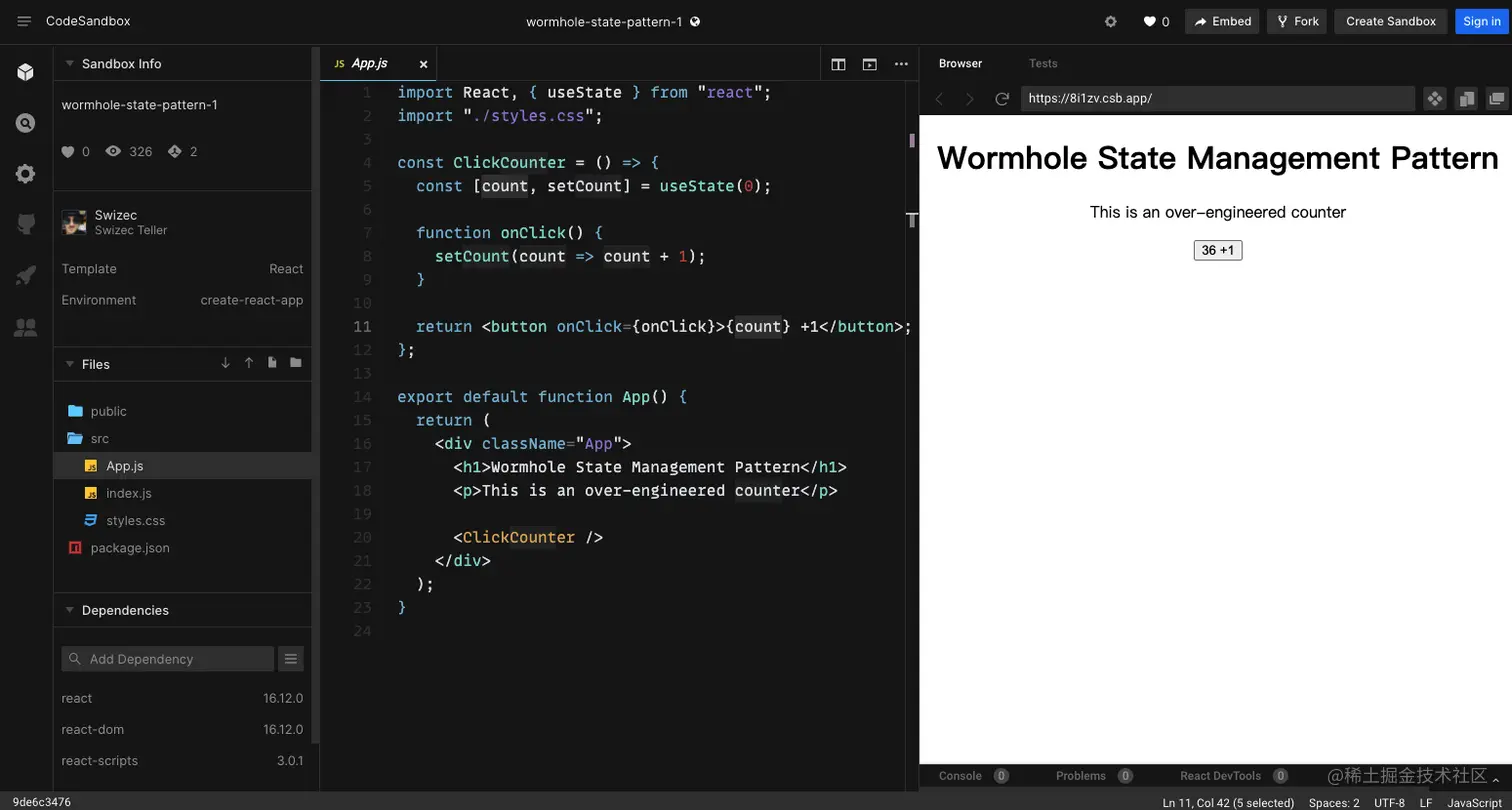Screen dimensions: 1512x810
Task: Switch to the Tests tab
Action: click(x=1043, y=63)
